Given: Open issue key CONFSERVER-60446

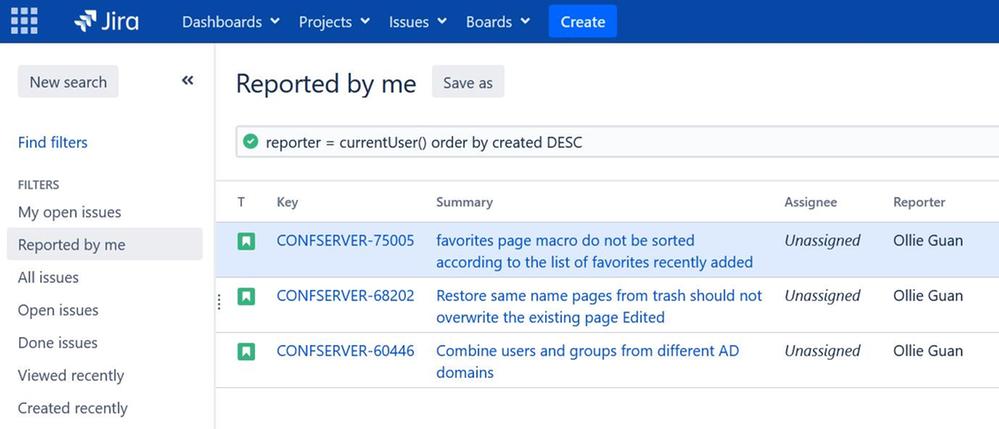Looking at the screenshot, I should pos(345,351).
